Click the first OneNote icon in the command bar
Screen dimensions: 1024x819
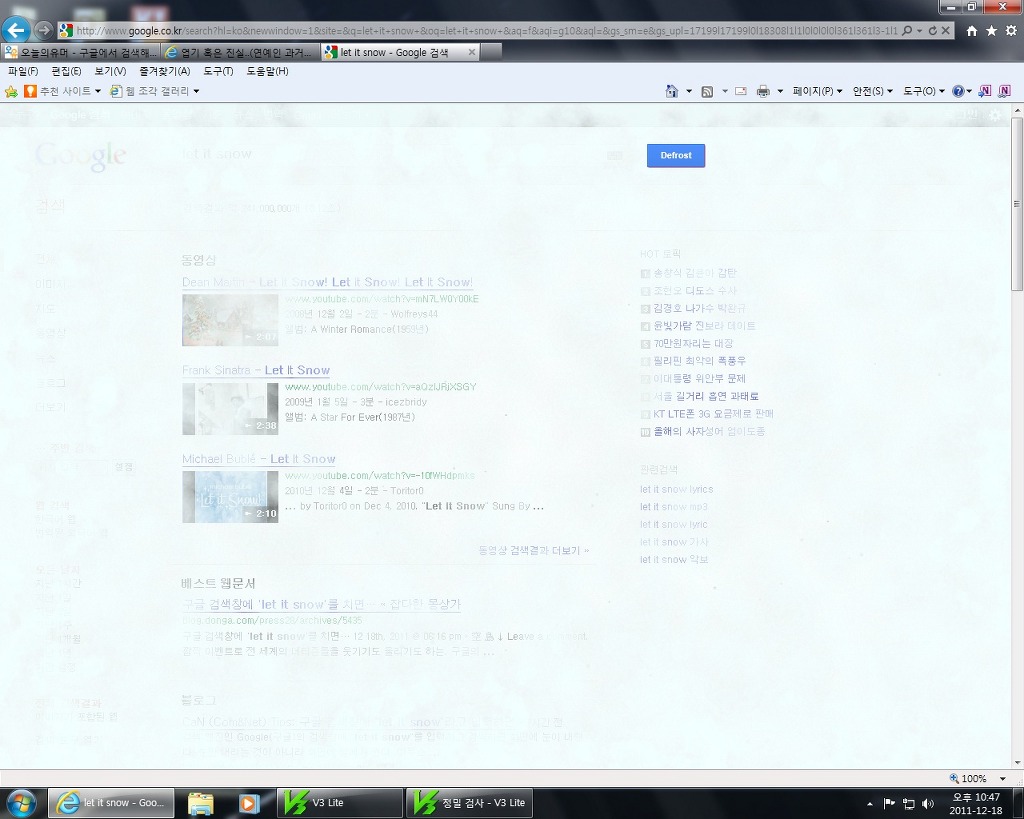[985, 91]
